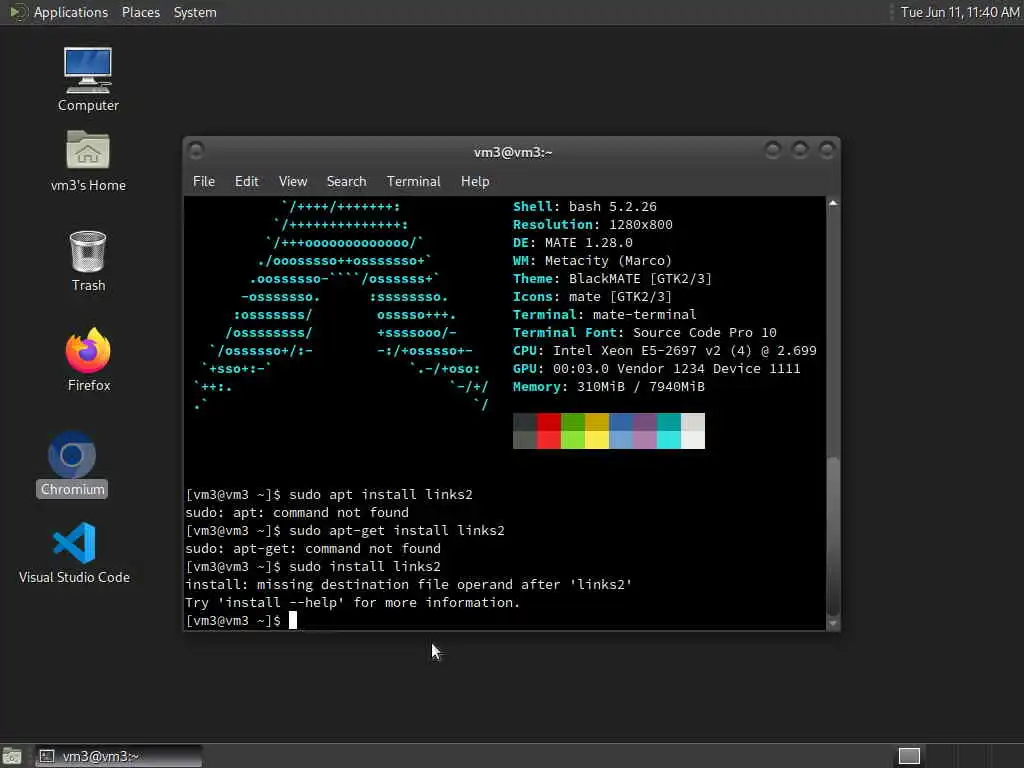The width and height of the screenshot is (1024, 768).
Task: Click text 'sudo: apt: command not found'
Action: 297,513
